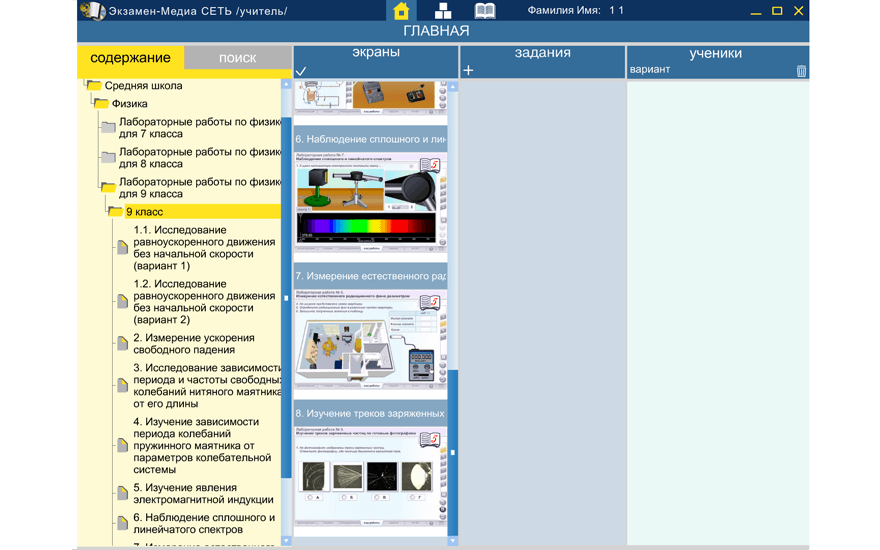Close the Экзамен-Медиа window
This screenshot has height=550, width=880.
point(799,11)
